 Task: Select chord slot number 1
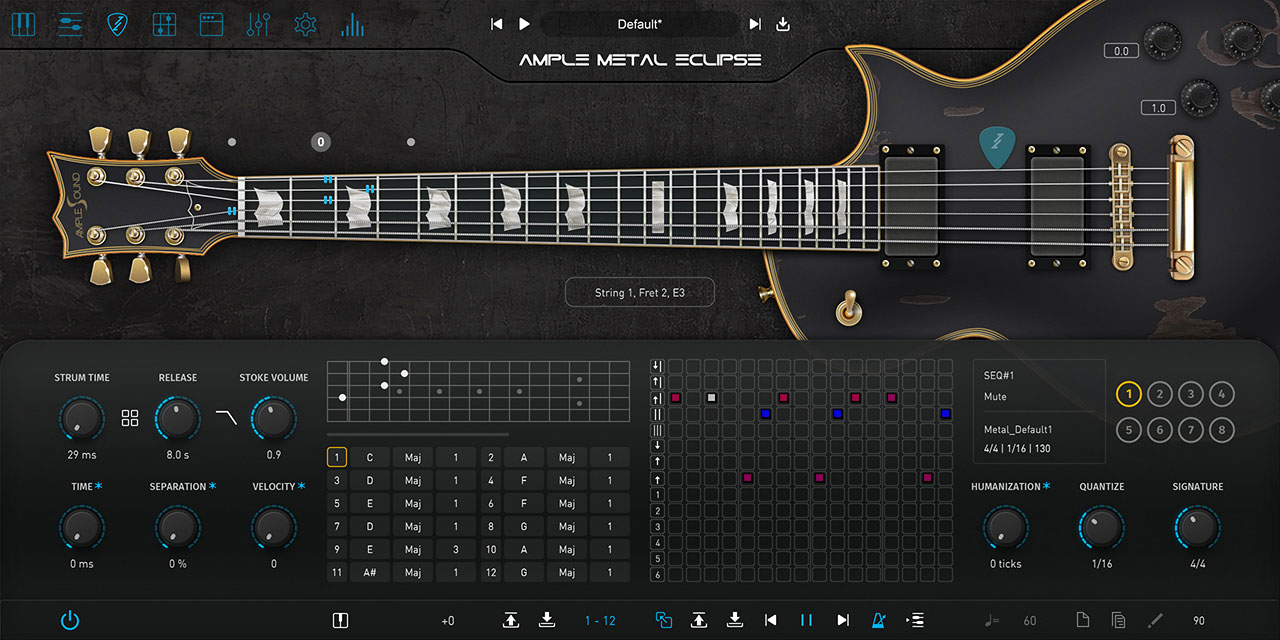337,458
